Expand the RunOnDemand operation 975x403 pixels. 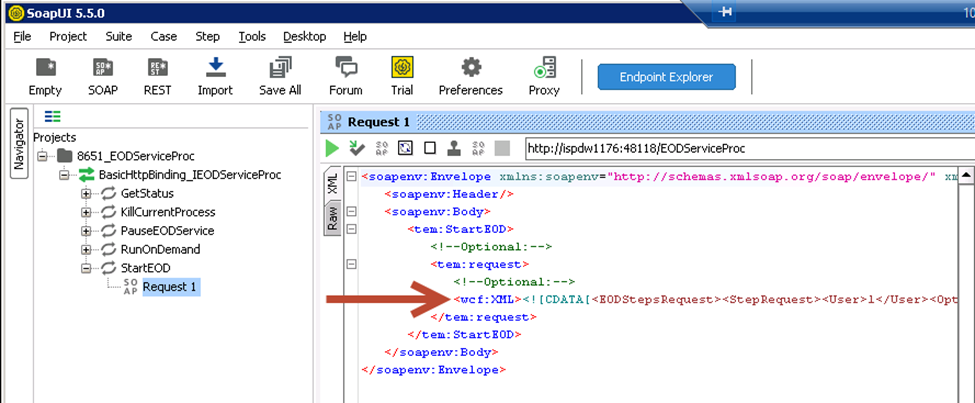click(x=86, y=249)
